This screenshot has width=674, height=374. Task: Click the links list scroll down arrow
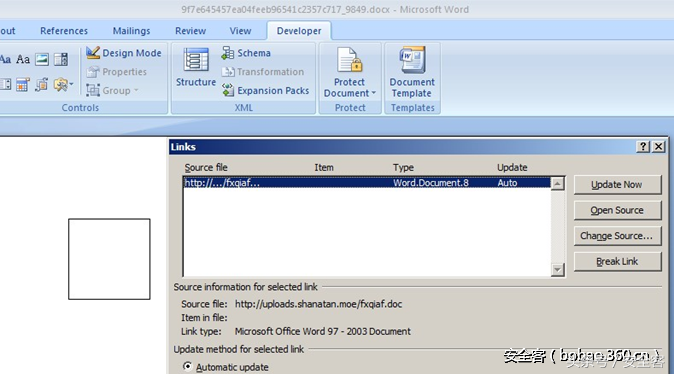(x=558, y=270)
